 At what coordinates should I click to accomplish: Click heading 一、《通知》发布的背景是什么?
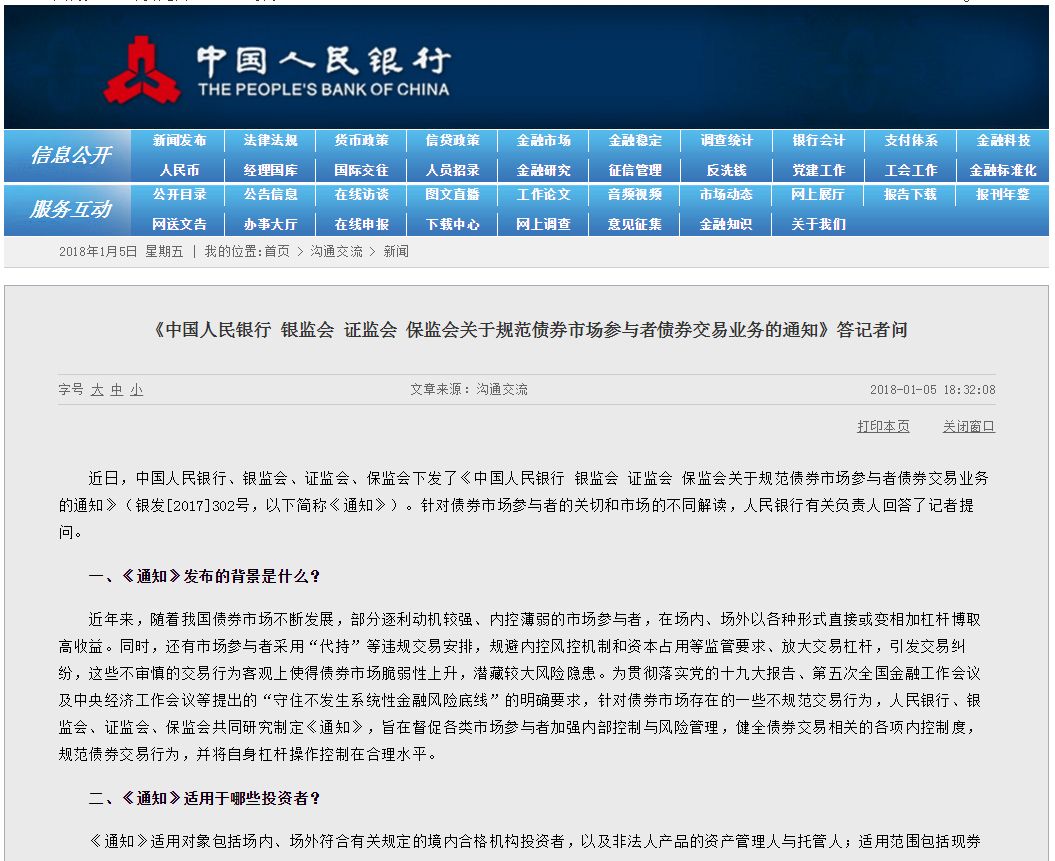[204, 576]
